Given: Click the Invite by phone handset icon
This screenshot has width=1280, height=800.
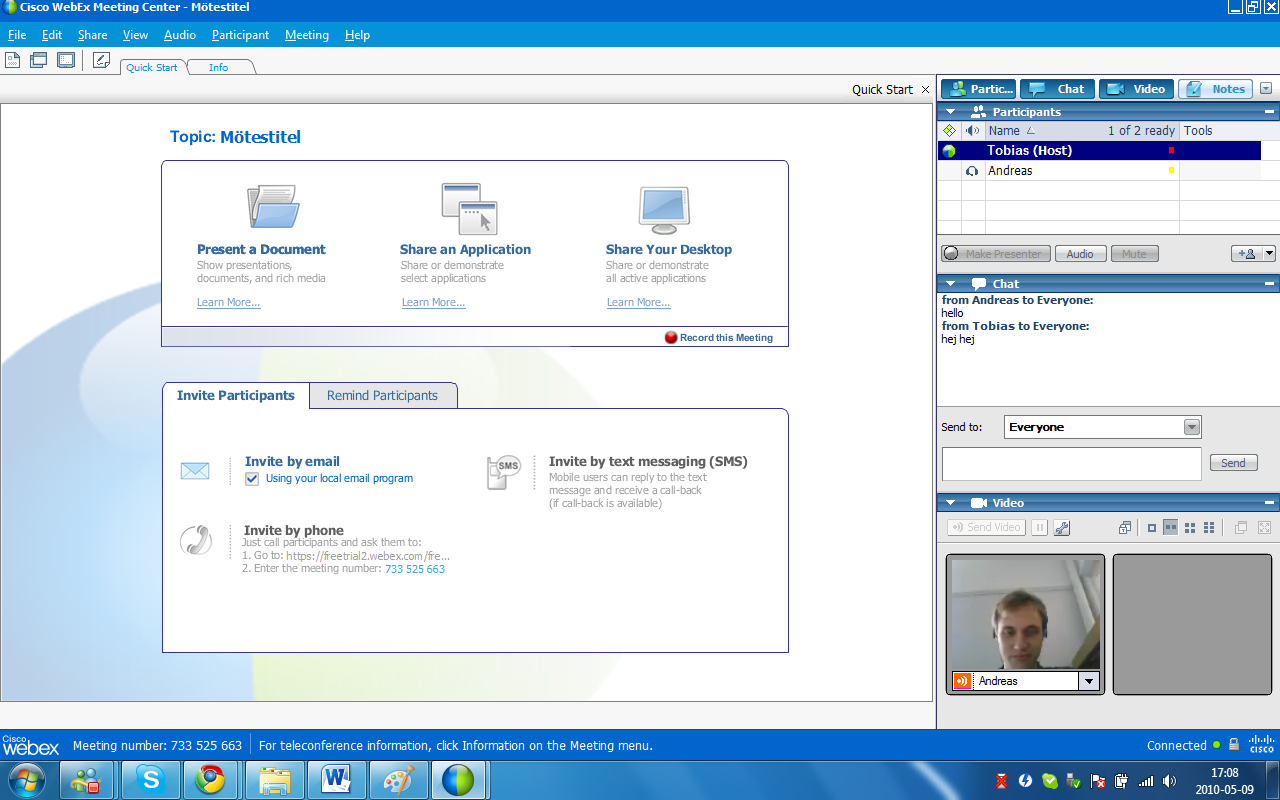Looking at the screenshot, I should coord(196,540).
